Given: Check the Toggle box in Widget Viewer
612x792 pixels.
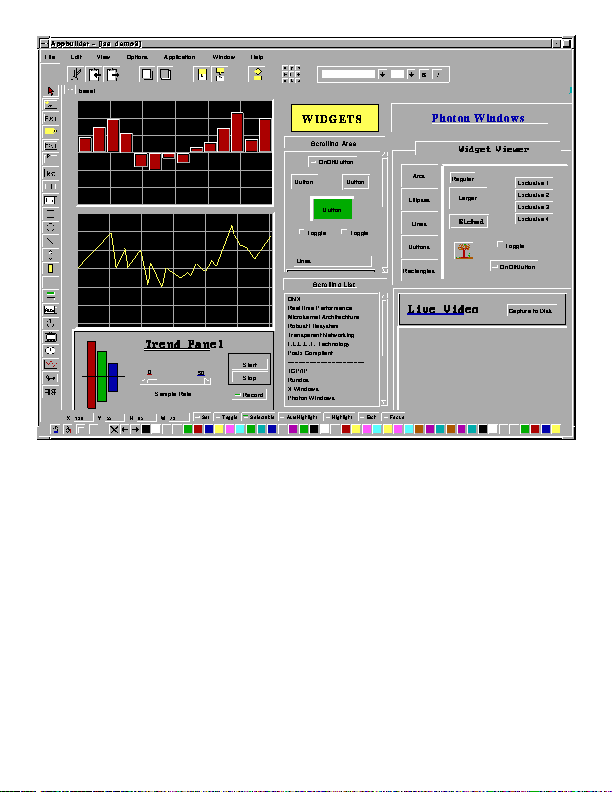Looking at the screenshot, I should (500, 245).
